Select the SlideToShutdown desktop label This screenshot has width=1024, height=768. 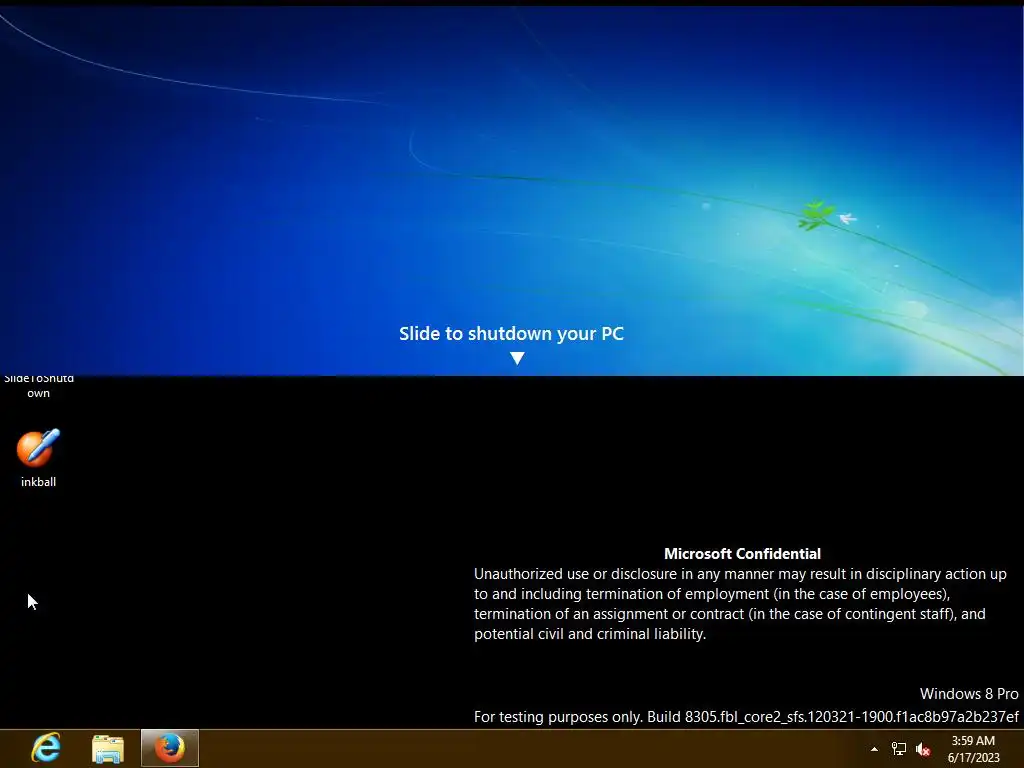(x=39, y=386)
